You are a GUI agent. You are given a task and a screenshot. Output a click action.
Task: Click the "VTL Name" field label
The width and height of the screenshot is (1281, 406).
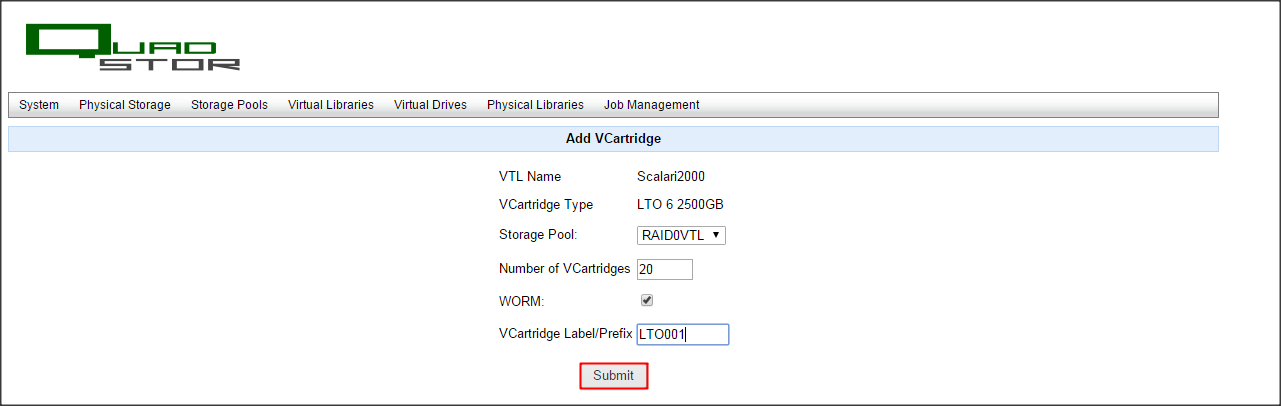point(530,177)
